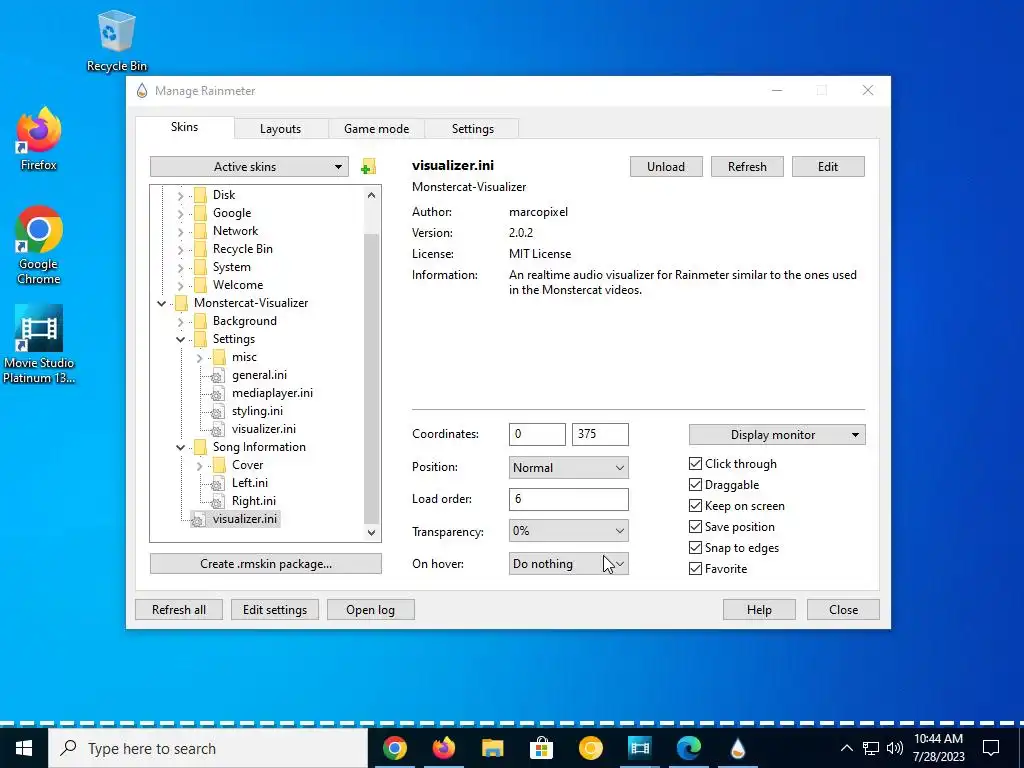The image size is (1024, 768).
Task: Select the Google folder in skin tree
Action: coord(231,213)
